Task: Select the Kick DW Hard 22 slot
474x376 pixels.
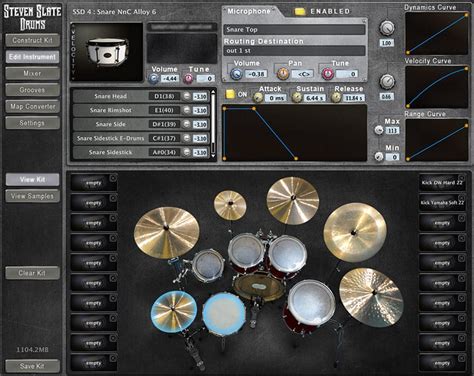Action: coord(442,183)
